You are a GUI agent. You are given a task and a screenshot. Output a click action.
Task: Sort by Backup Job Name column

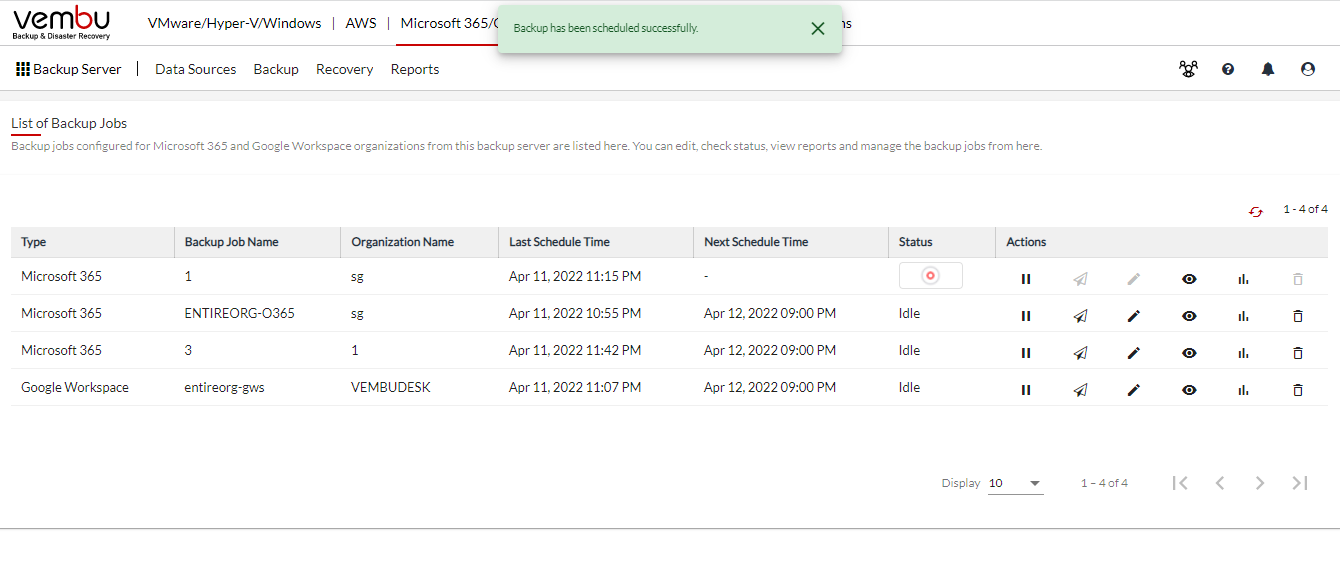(232, 242)
